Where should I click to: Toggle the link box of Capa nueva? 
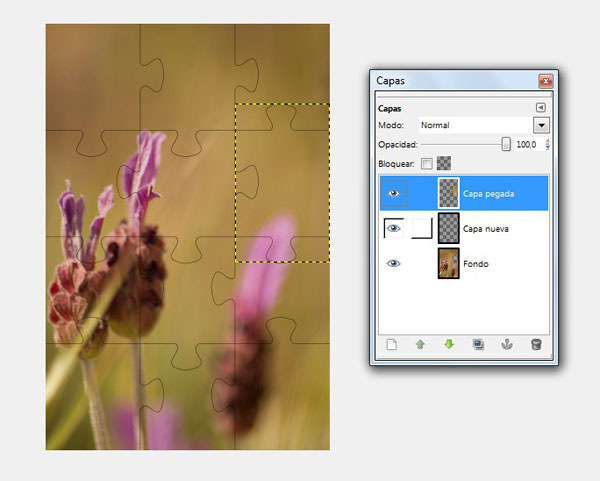[x=422, y=228]
